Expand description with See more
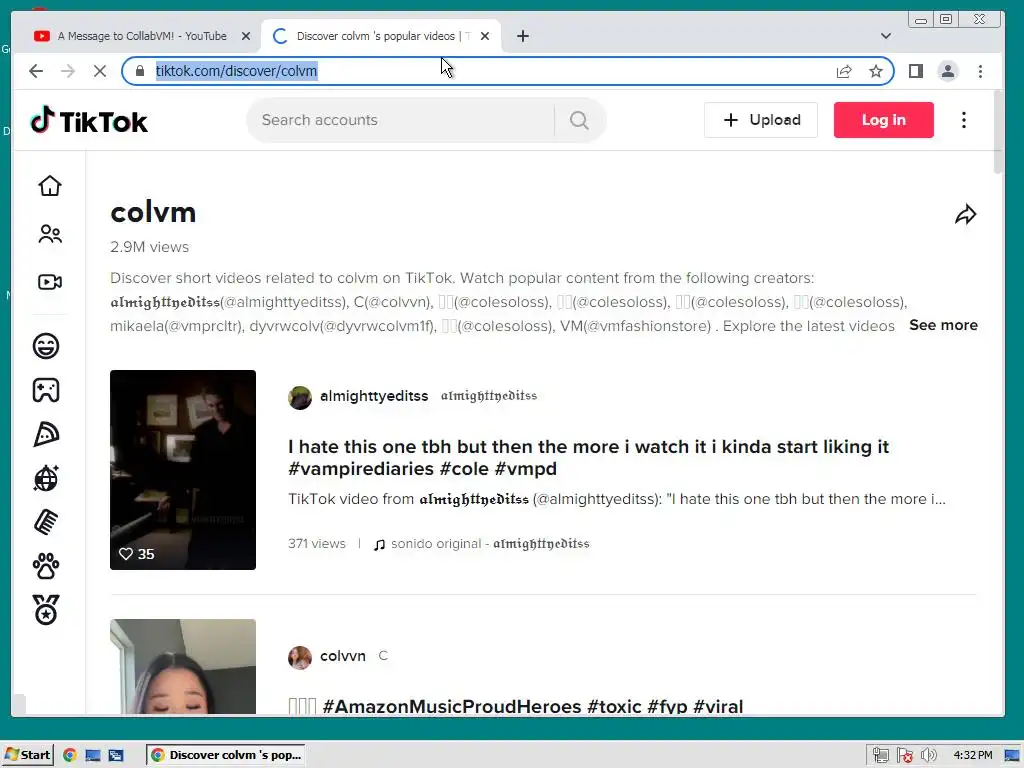This screenshot has width=1024, height=768. pyautogui.click(x=943, y=325)
